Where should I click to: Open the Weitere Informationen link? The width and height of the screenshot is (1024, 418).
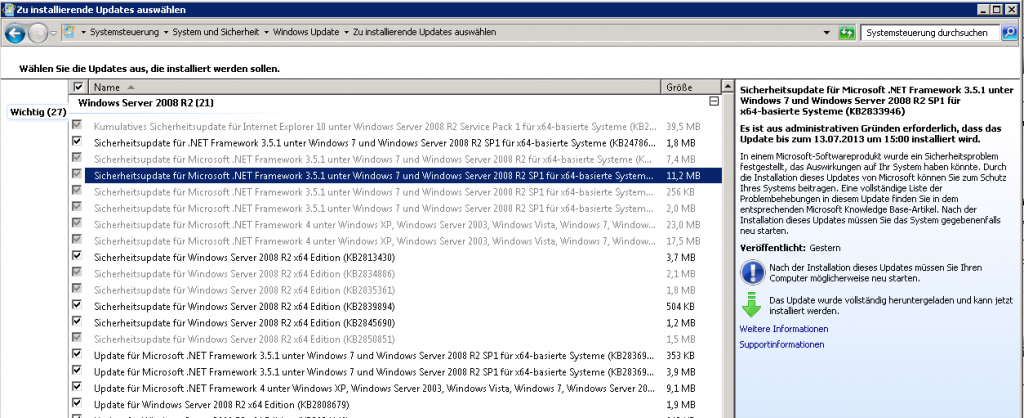coord(784,329)
